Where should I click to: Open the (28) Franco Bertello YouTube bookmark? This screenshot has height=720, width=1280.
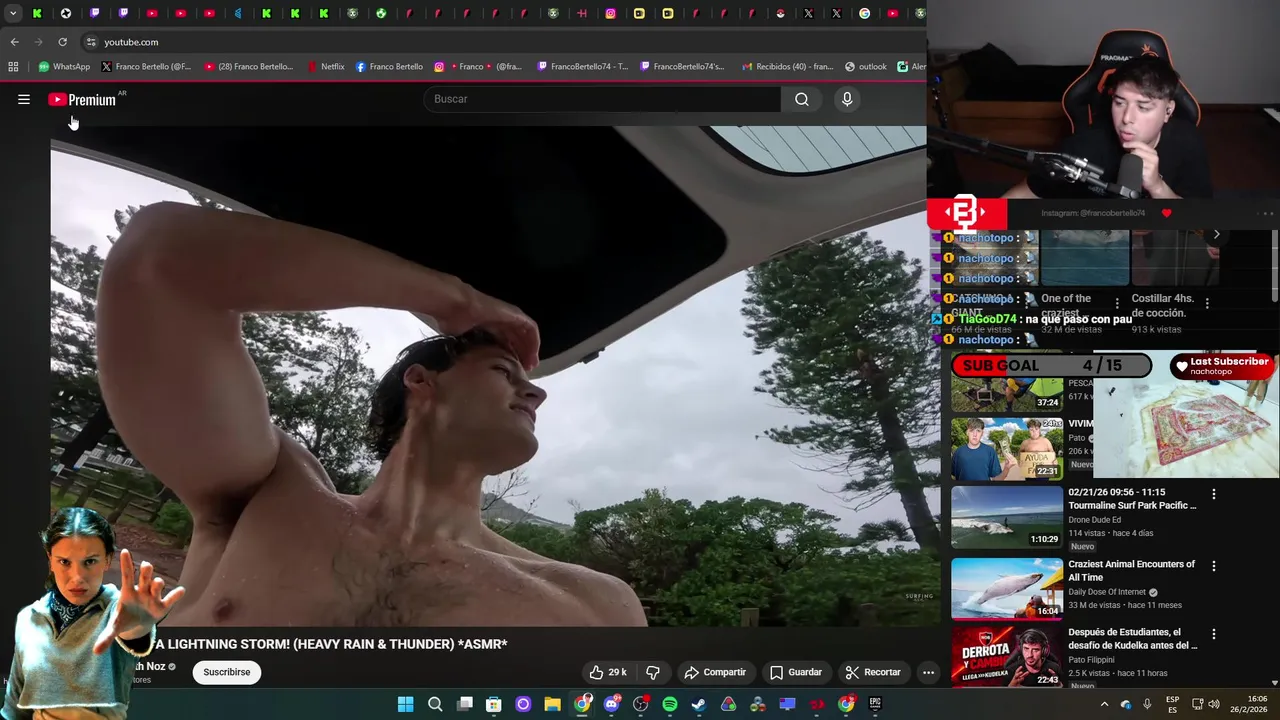tap(249, 67)
